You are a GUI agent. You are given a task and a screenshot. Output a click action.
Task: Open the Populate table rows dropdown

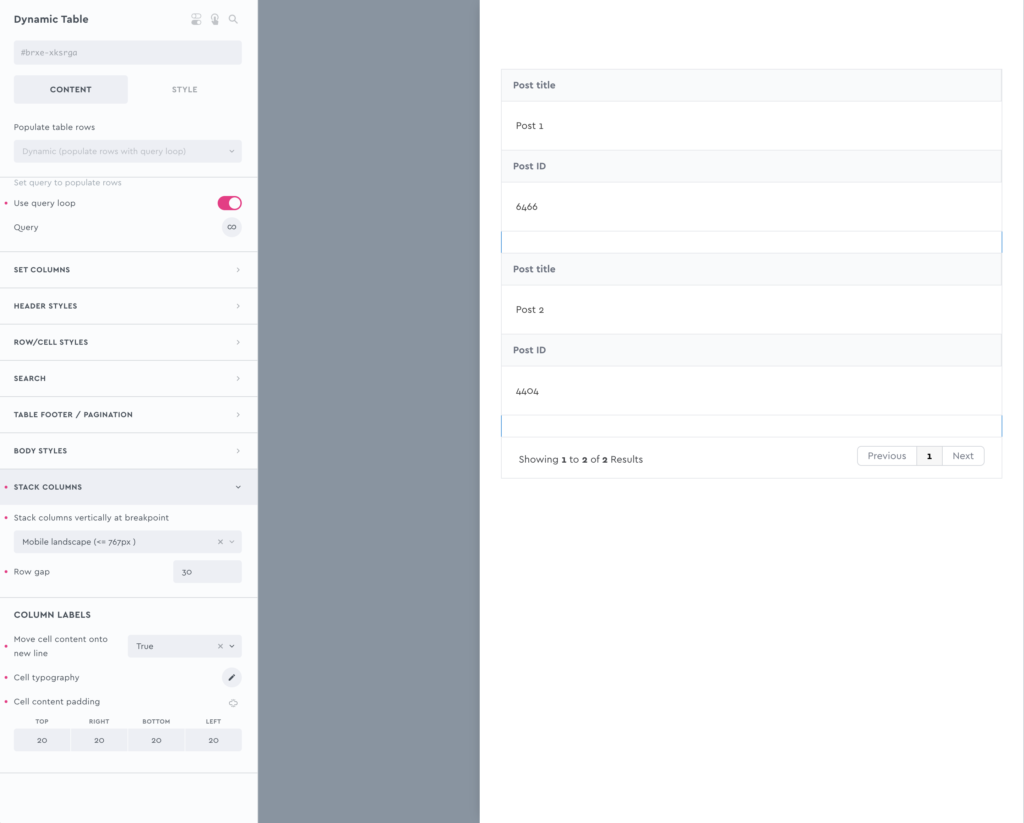(127, 151)
